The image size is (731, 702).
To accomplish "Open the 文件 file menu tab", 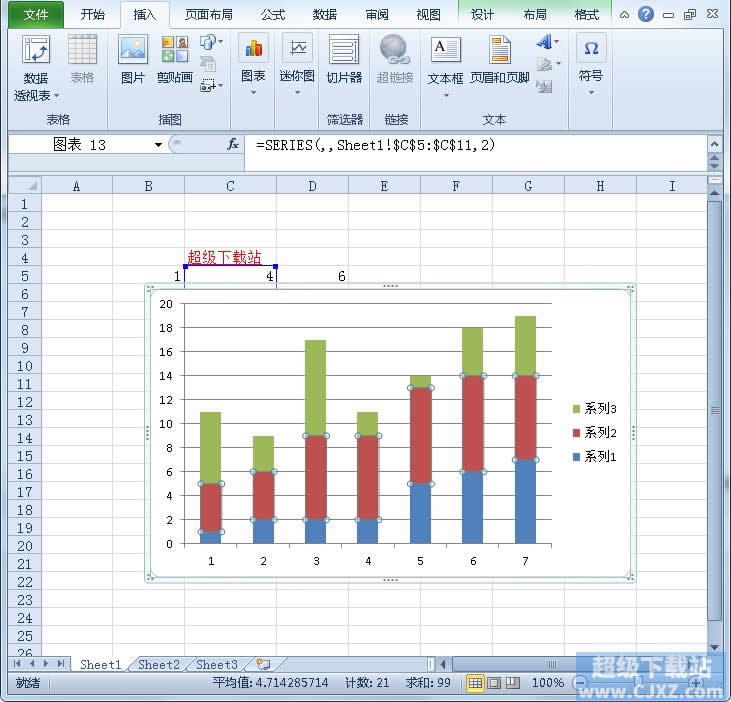I will tap(36, 15).
